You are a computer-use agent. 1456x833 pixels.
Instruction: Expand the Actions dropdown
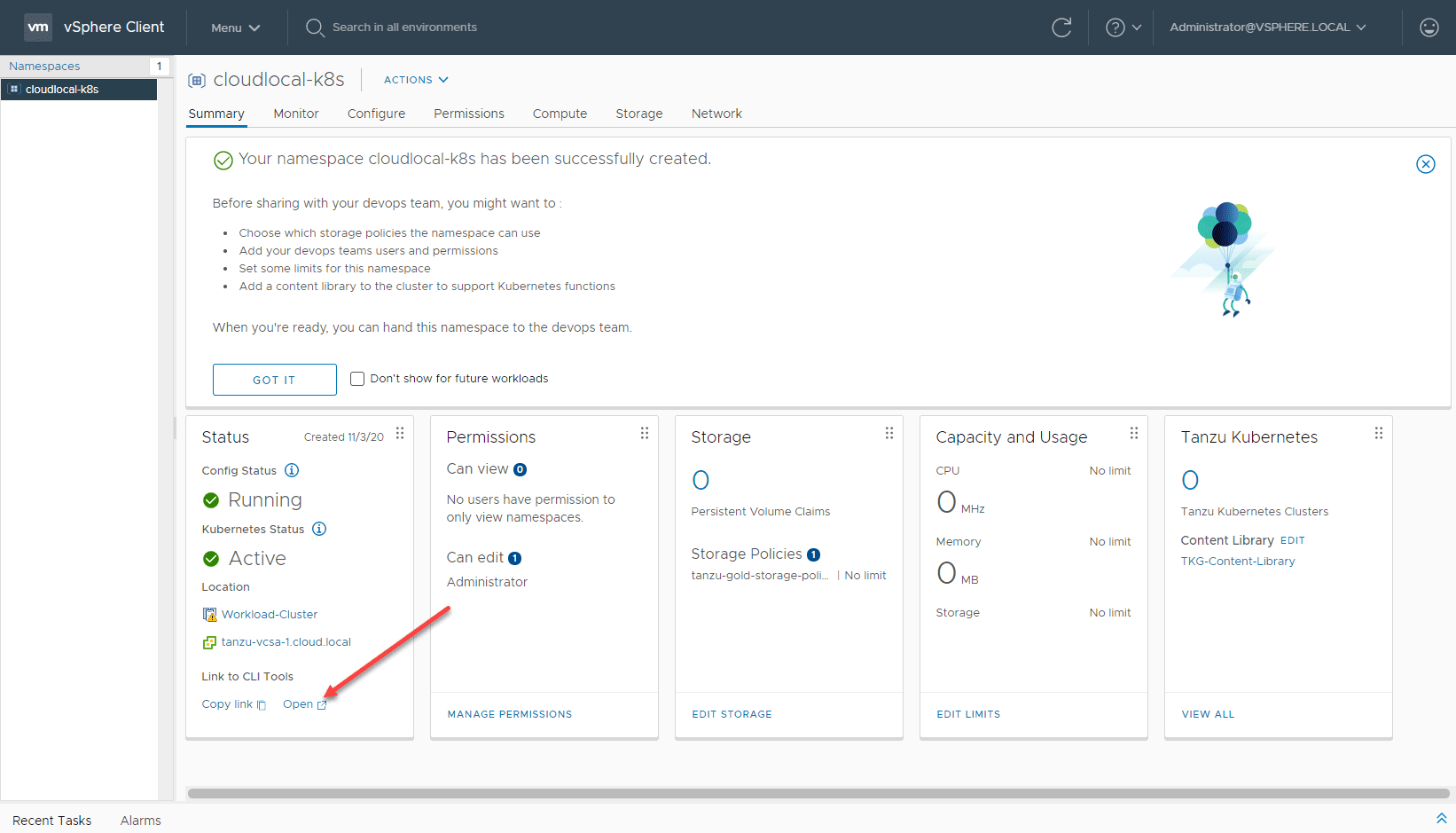tap(416, 80)
